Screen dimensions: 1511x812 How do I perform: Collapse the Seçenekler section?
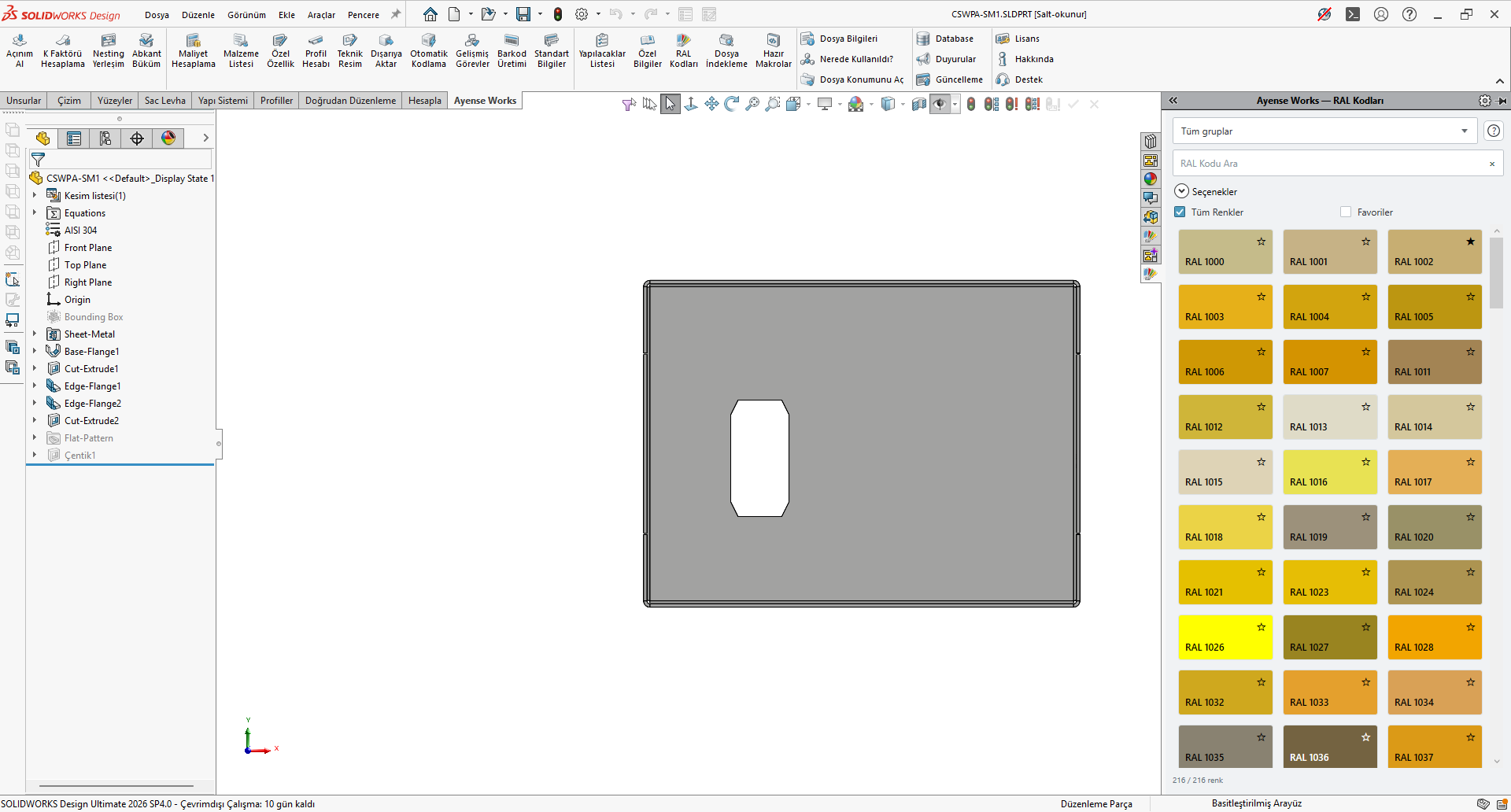coord(1181,191)
